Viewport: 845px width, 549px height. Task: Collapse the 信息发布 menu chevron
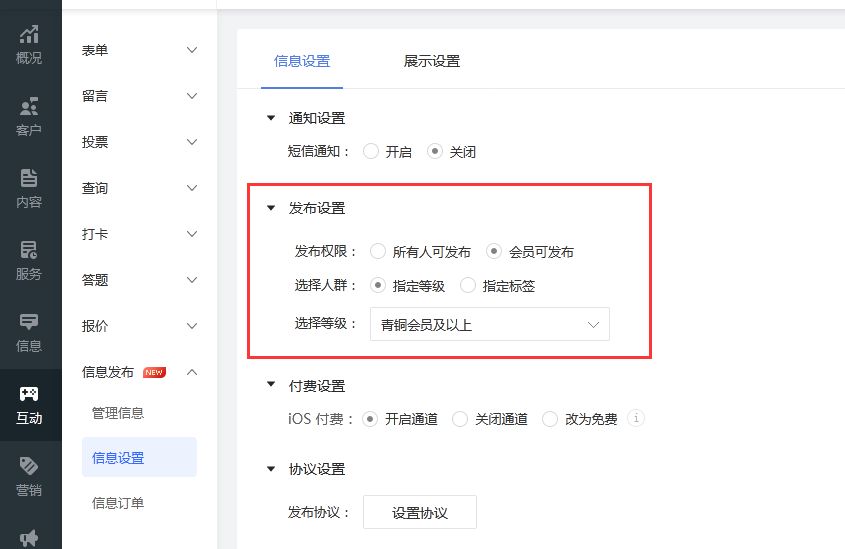point(192,372)
